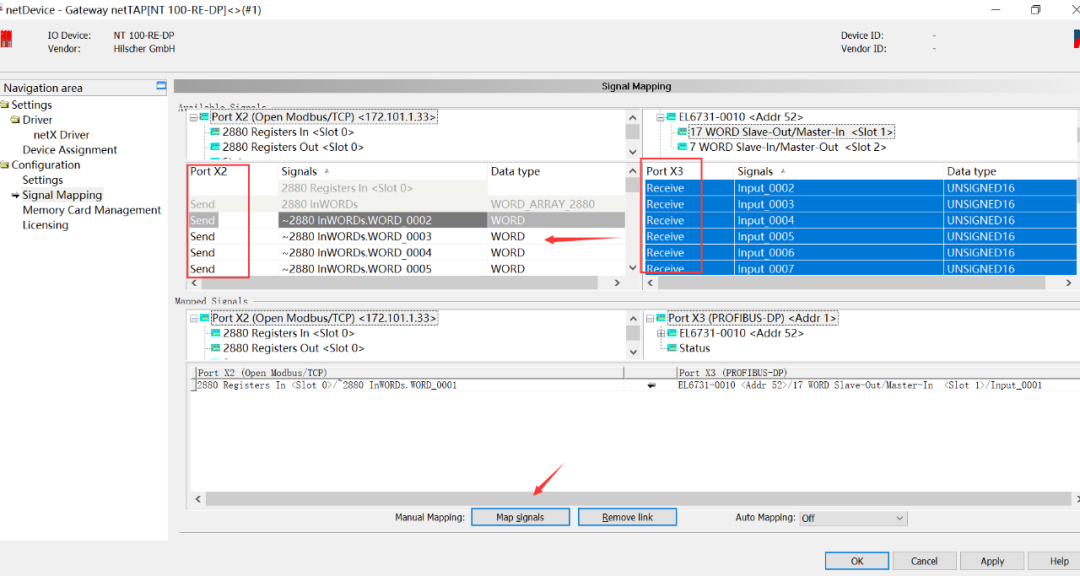Open Device Assignment page
Image resolution: width=1080 pixels, height=576 pixels.
click(x=70, y=150)
